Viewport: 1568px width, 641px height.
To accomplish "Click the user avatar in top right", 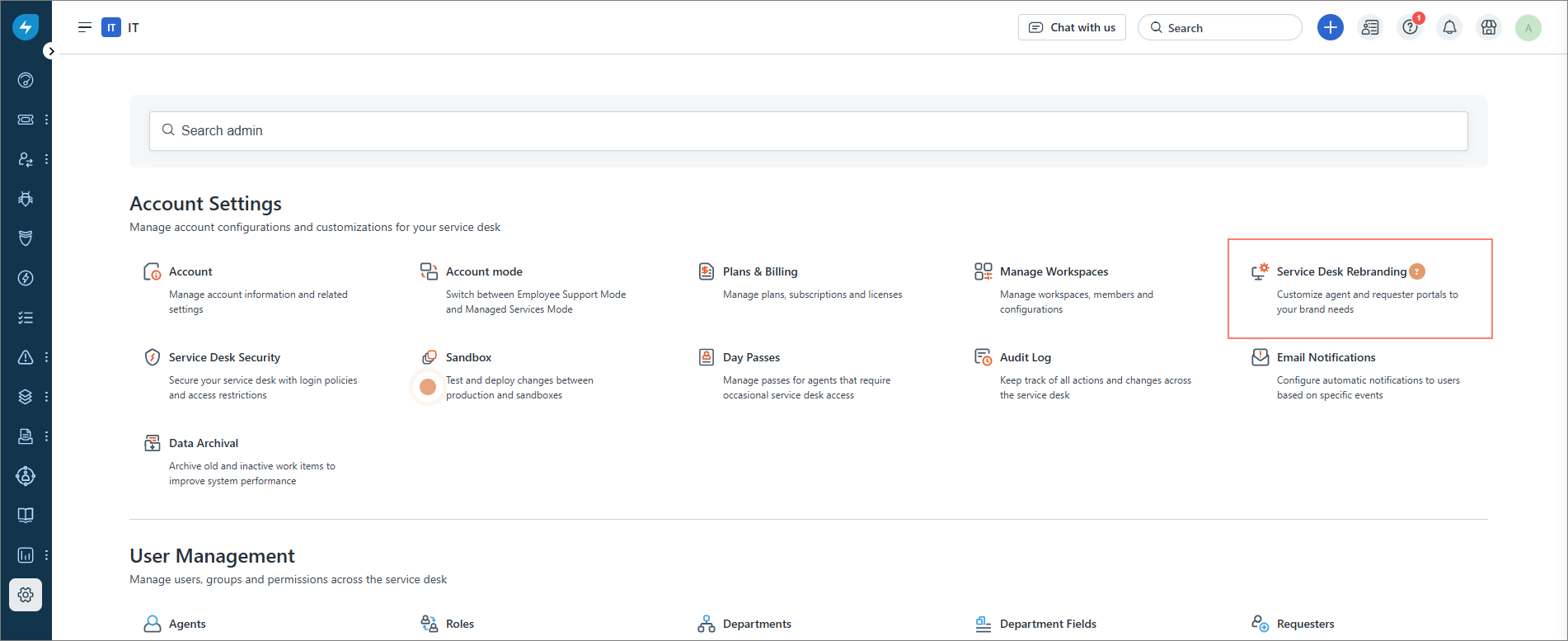I will point(1528,27).
